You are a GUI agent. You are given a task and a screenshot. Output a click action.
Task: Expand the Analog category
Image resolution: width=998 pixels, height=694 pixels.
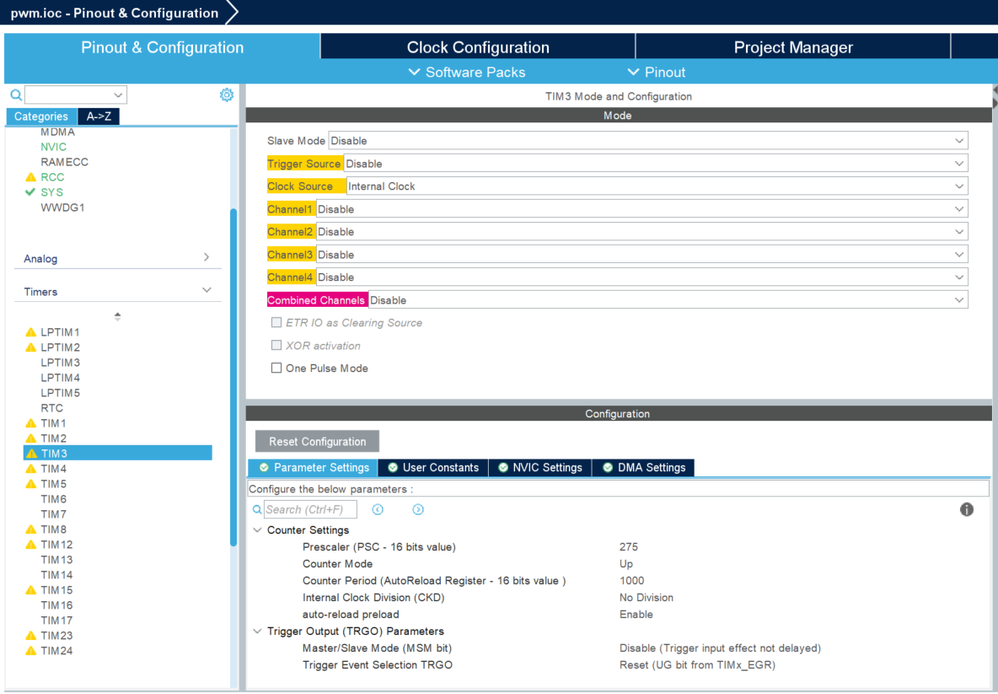pos(206,257)
